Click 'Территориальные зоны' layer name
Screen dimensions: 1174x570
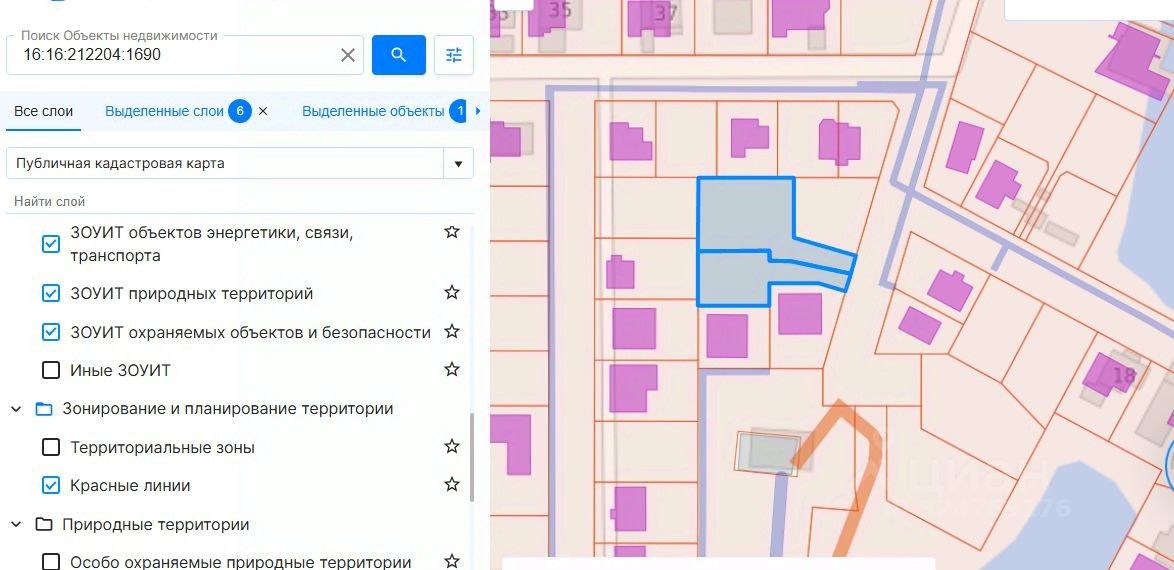162,447
